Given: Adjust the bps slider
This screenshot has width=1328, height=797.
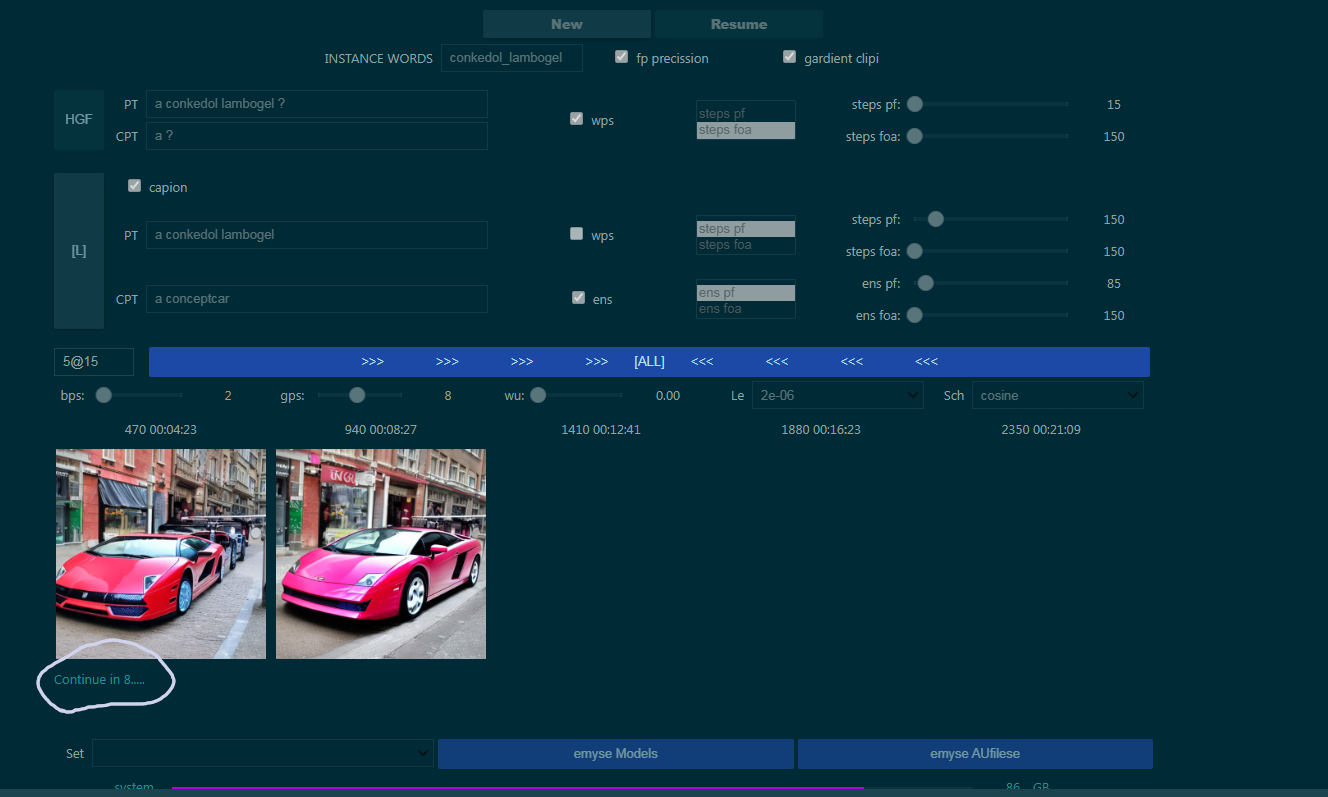Looking at the screenshot, I should click(x=138, y=395).
